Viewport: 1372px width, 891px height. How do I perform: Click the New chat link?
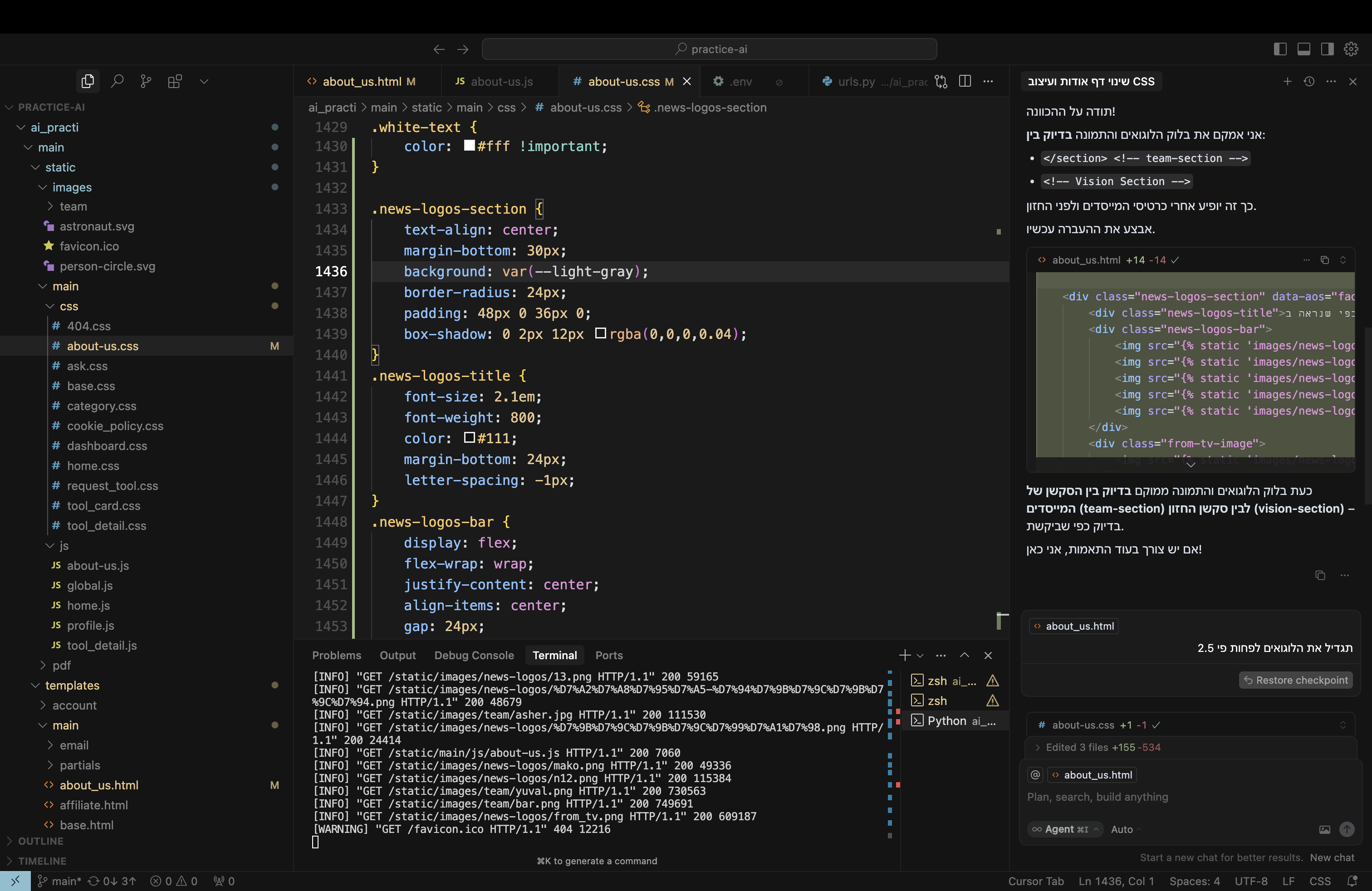coord(1332,857)
